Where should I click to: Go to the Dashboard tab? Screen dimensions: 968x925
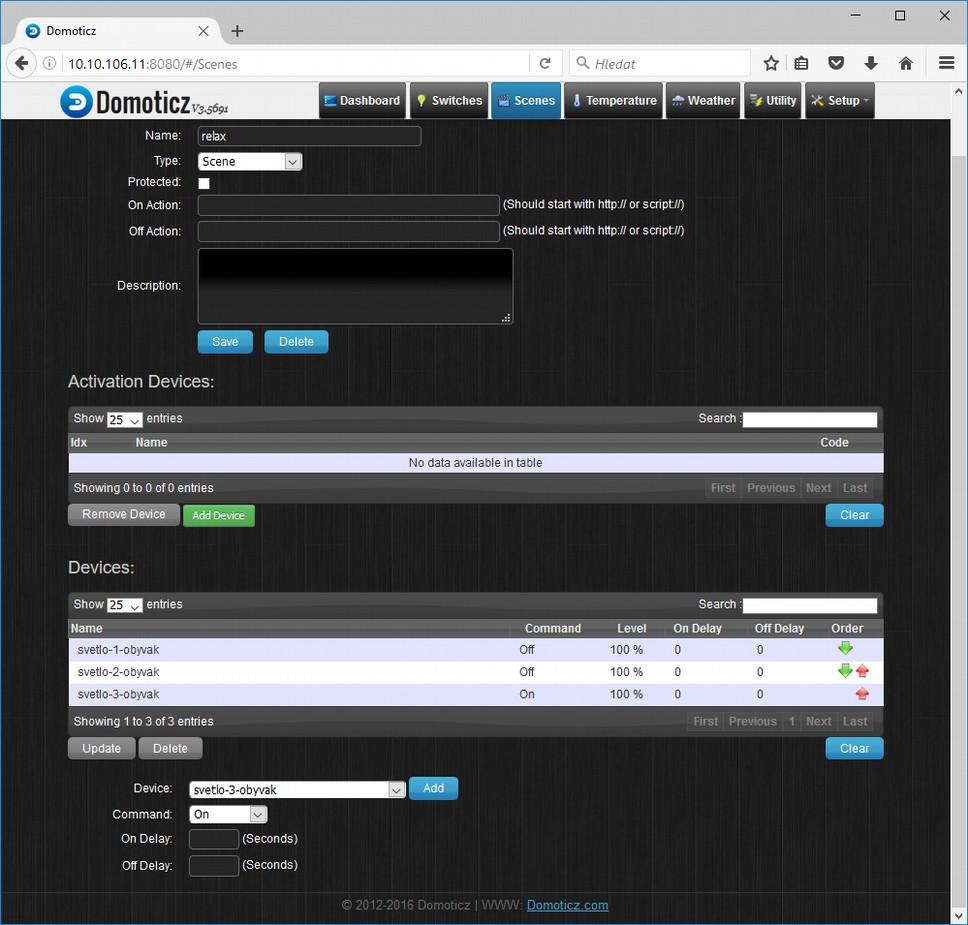[362, 100]
